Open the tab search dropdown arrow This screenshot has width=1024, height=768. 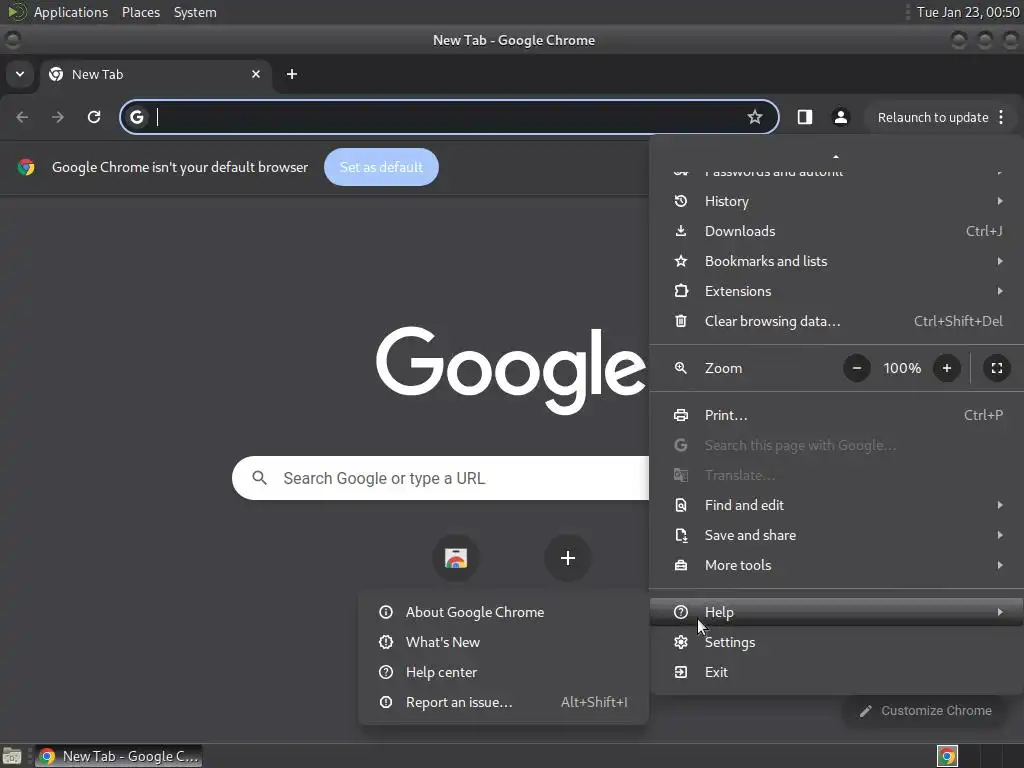(x=20, y=74)
